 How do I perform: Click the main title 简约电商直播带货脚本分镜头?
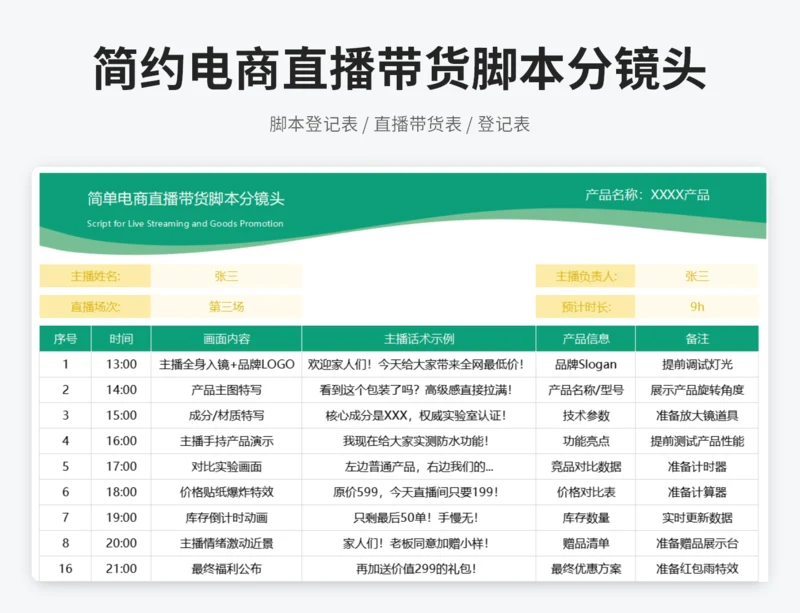399,68
